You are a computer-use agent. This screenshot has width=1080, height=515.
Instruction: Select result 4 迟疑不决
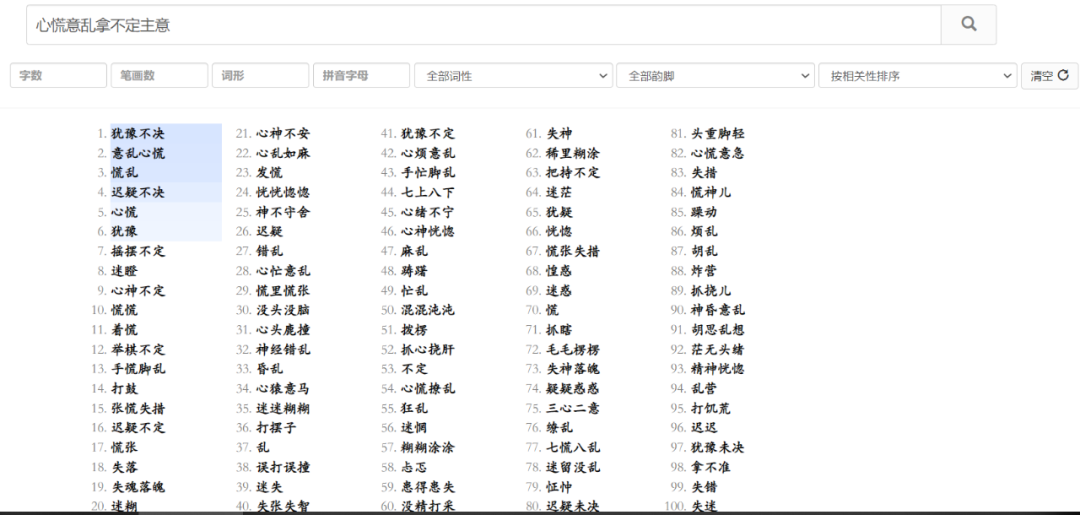[x=138, y=192]
